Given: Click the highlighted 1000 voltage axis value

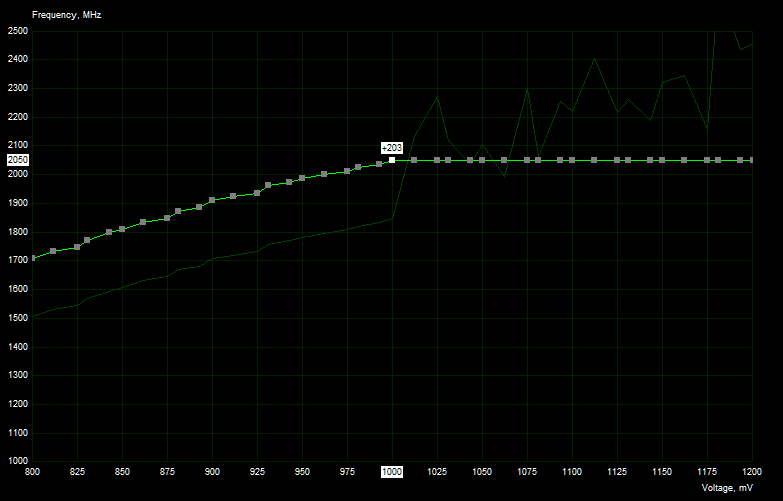Looking at the screenshot, I should [392, 472].
